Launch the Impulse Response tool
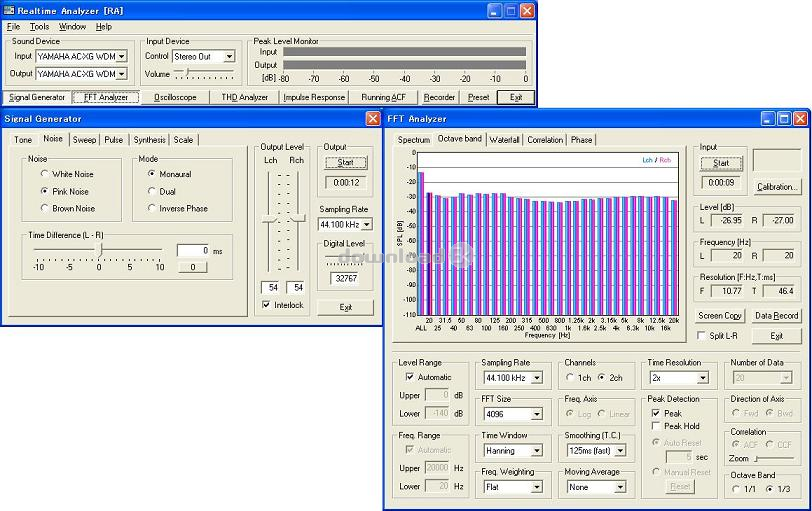 pos(314,97)
